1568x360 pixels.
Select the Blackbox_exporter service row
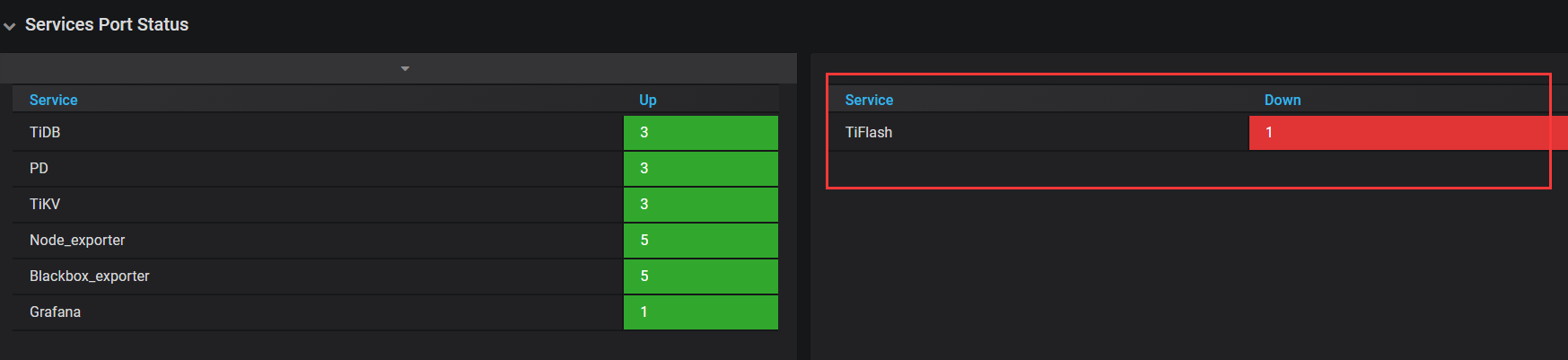pyautogui.click(x=396, y=276)
